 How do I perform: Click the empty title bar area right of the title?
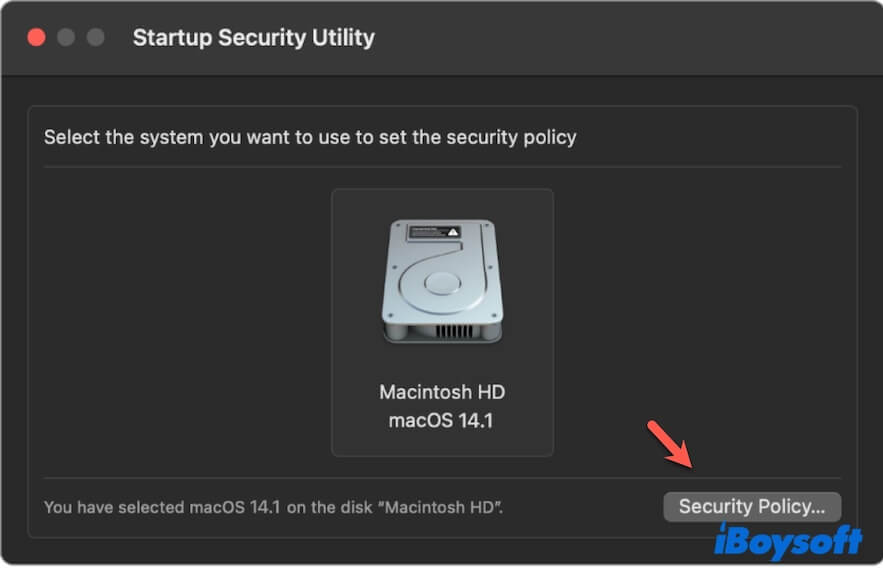pos(620,39)
